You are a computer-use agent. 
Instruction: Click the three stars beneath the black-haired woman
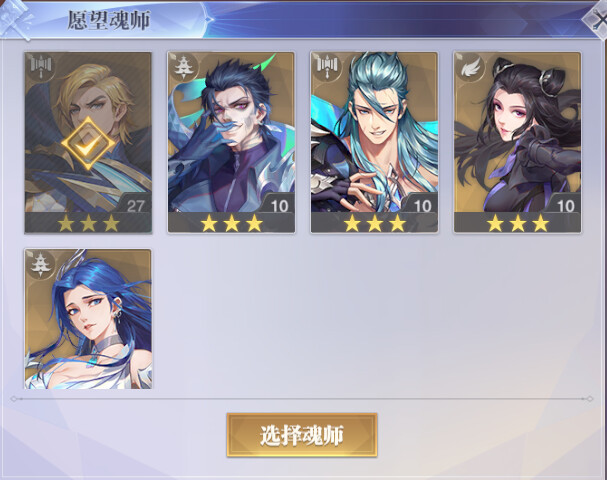518,223
